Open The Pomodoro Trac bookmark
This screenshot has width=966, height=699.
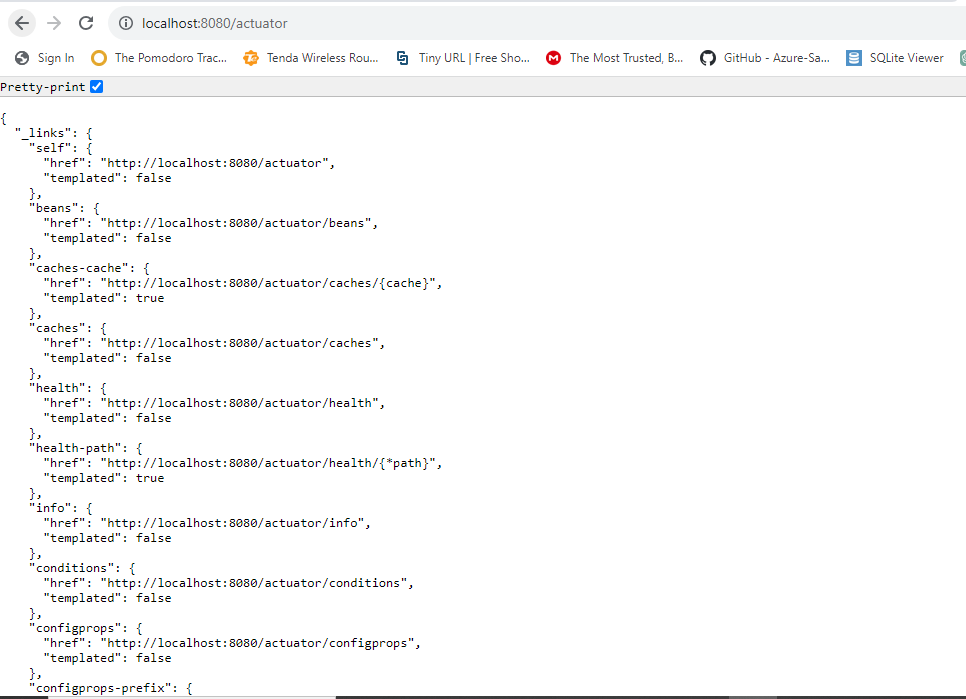(x=162, y=58)
